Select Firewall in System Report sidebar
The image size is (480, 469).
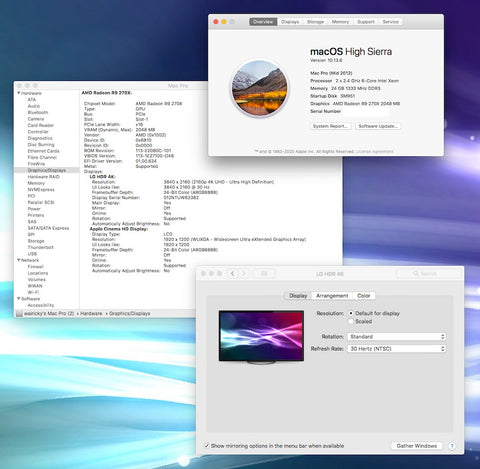pos(36,267)
